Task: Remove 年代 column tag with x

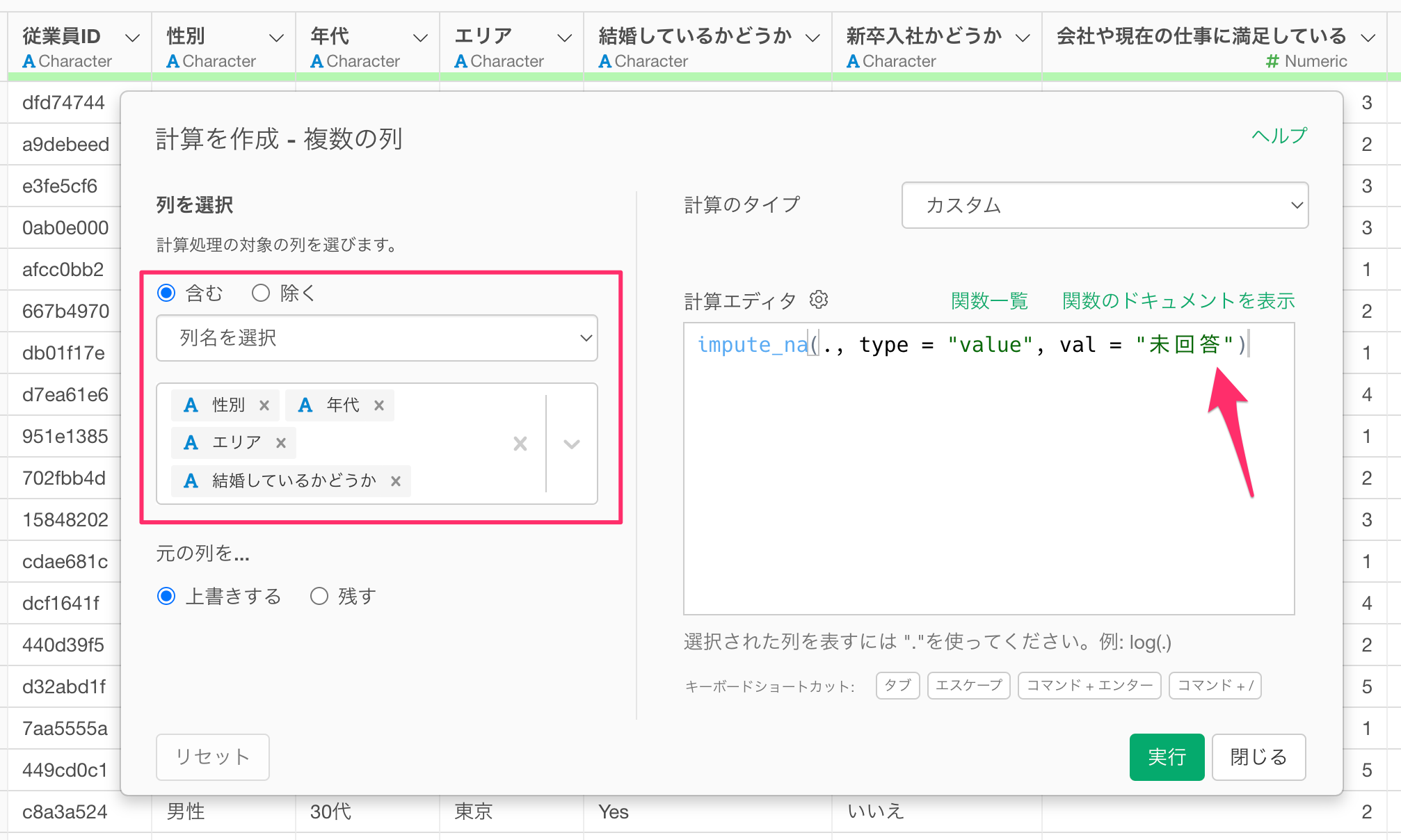Action: [x=379, y=405]
